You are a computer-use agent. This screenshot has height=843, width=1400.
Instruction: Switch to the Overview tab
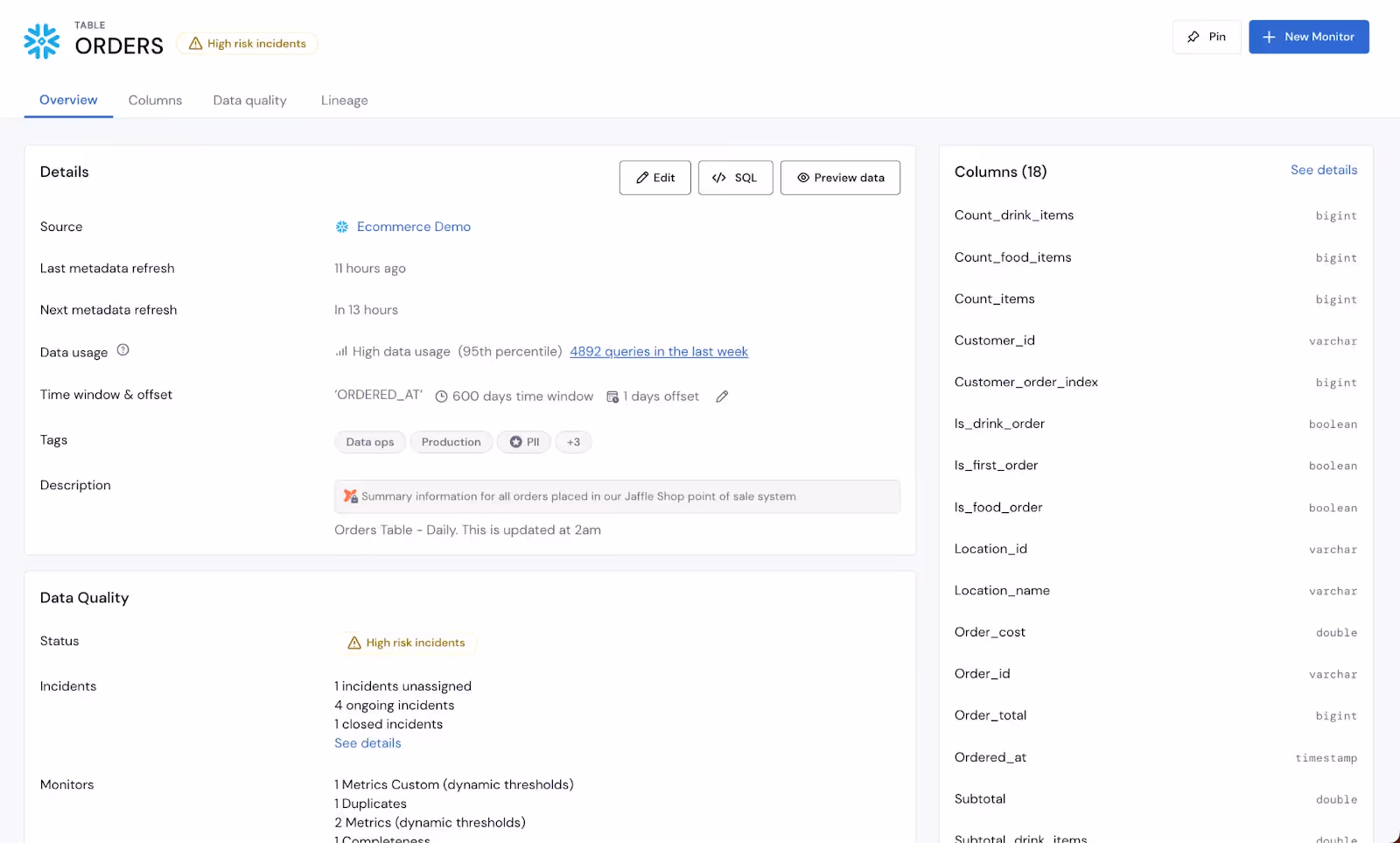[x=68, y=100]
